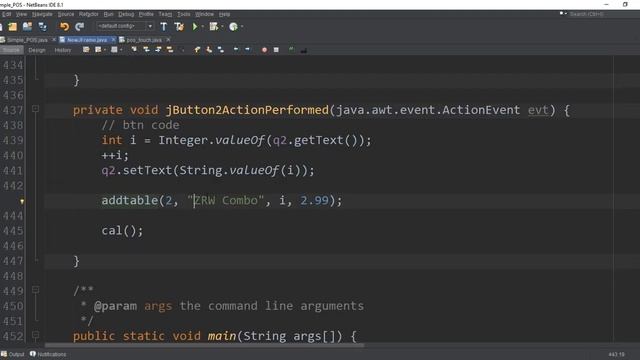Close the Simple_POS.java tab
640x360 pixels.
pyautogui.click(x=54, y=40)
